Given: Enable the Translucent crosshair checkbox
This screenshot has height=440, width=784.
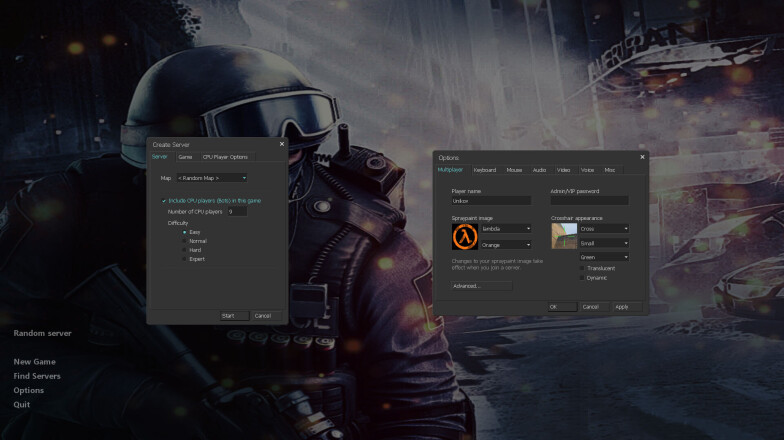Looking at the screenshot, I should (x=584, y=268).
